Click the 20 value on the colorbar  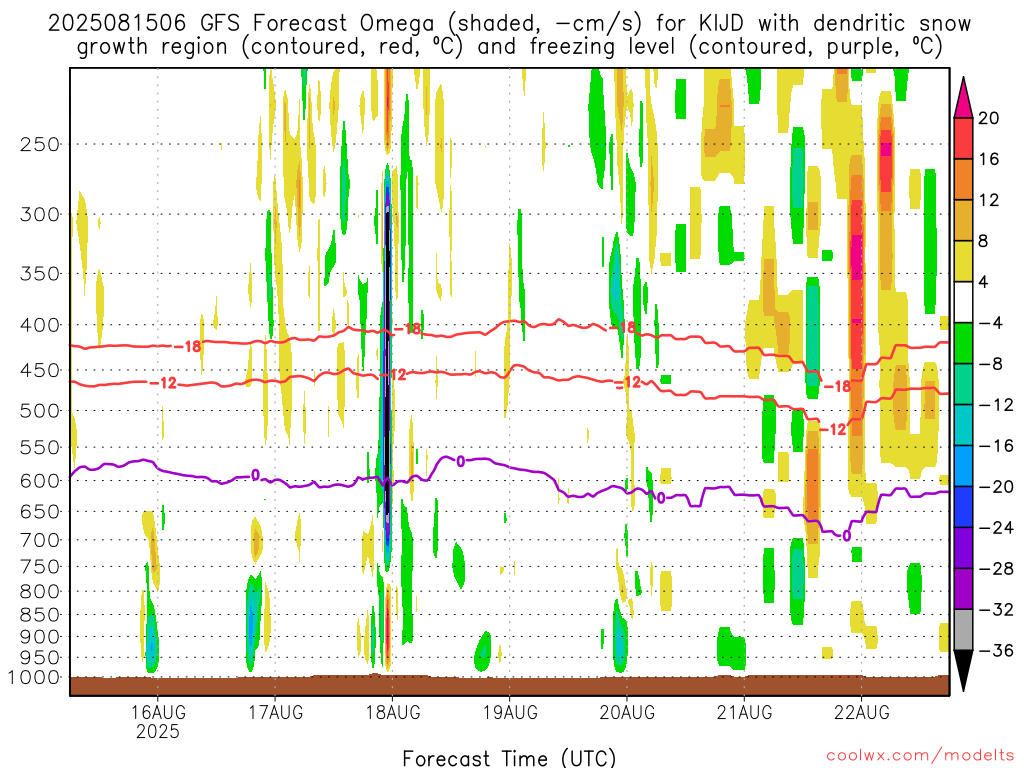[x=989, y=118]
